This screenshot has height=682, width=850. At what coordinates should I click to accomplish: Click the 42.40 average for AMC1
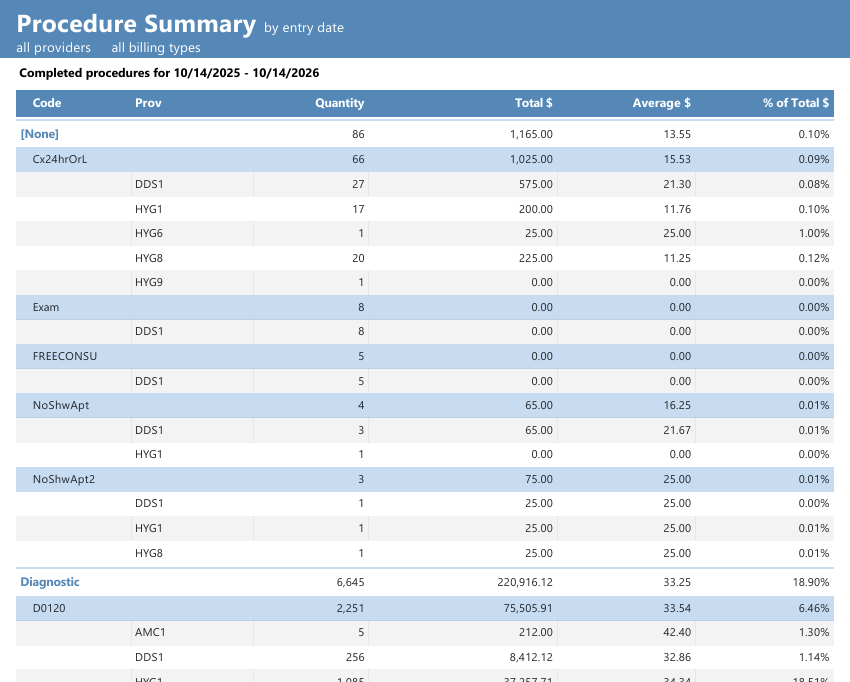[x=677, y=632]
